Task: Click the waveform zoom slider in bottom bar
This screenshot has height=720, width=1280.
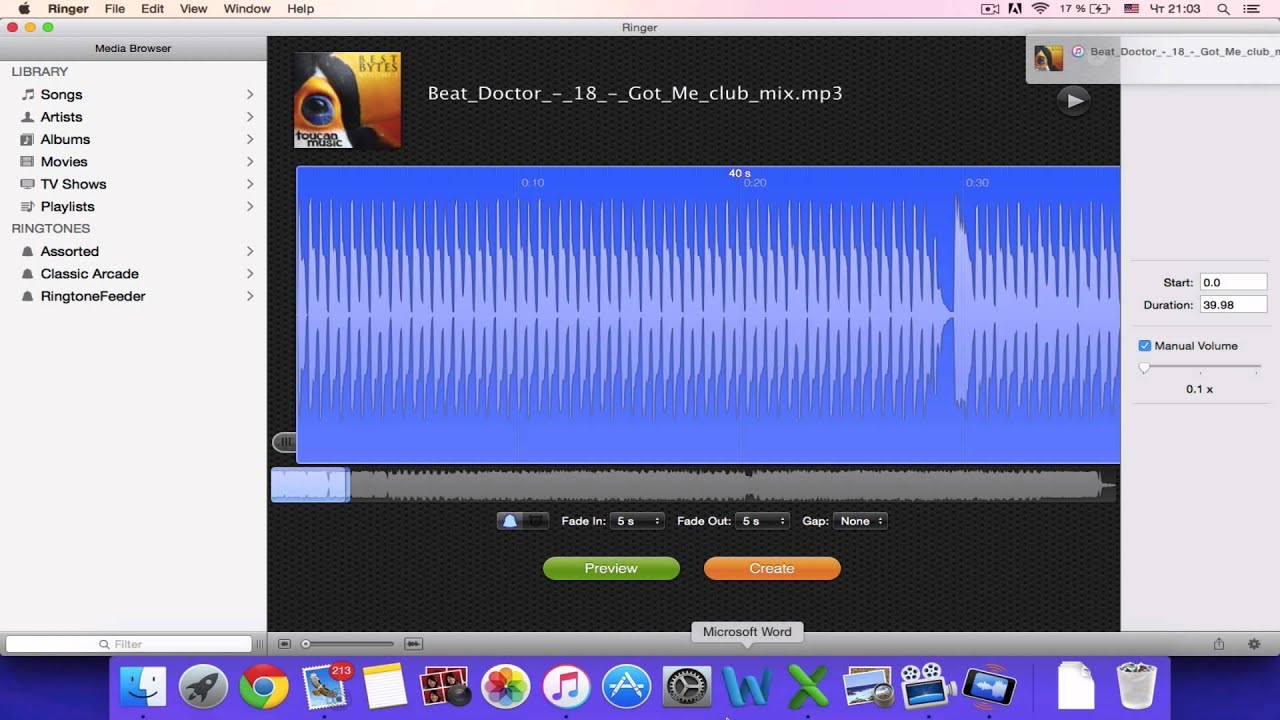Action: 348,644
